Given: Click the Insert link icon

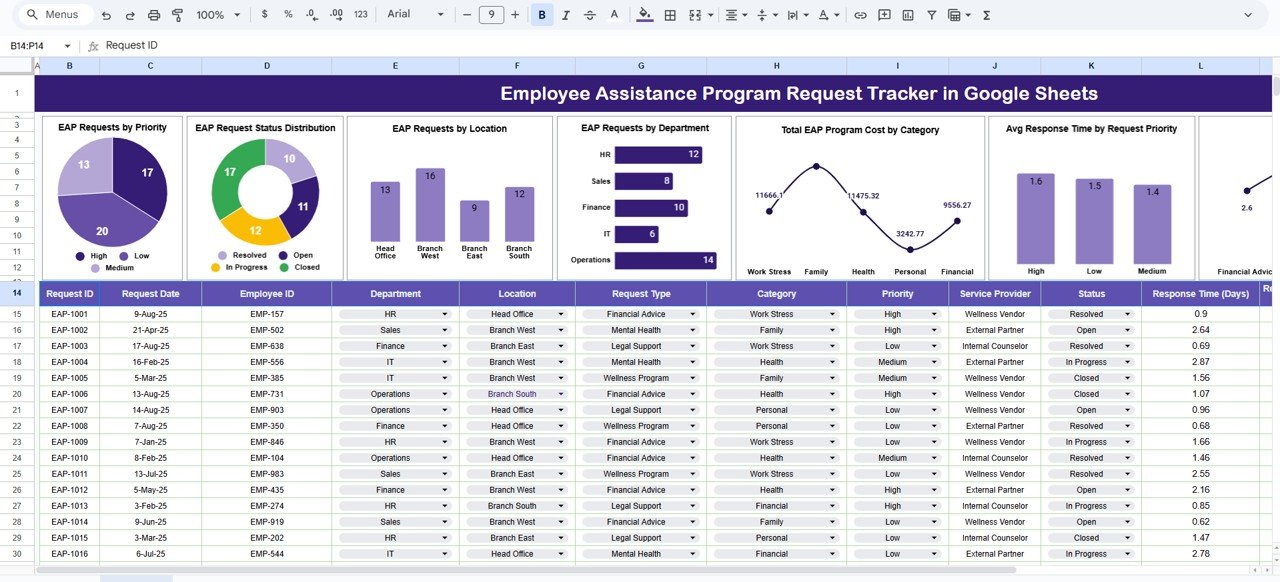Looking at the screenshot, I should click(860, 15).
